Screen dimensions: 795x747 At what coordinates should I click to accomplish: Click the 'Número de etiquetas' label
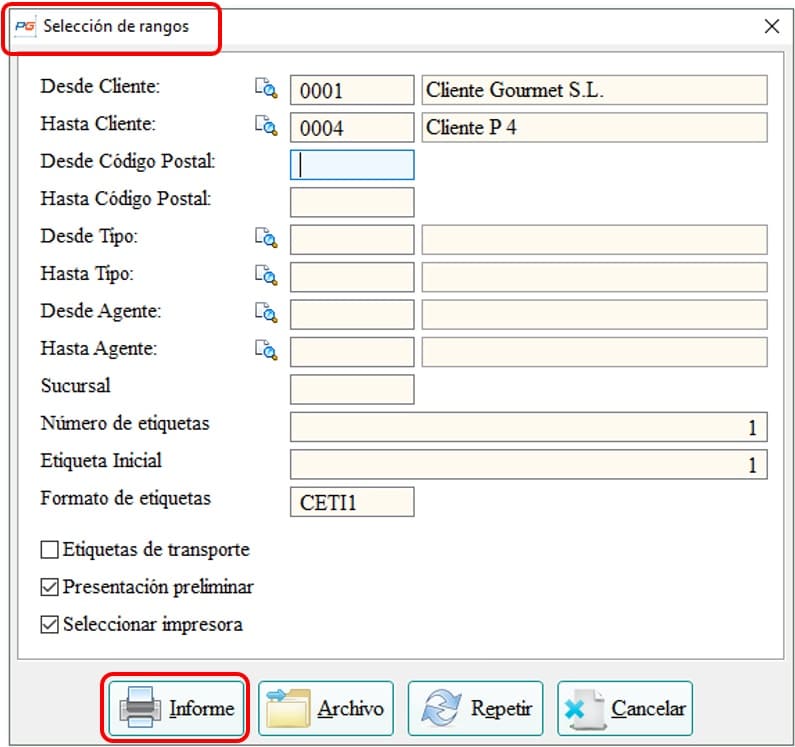coord(125,423)
